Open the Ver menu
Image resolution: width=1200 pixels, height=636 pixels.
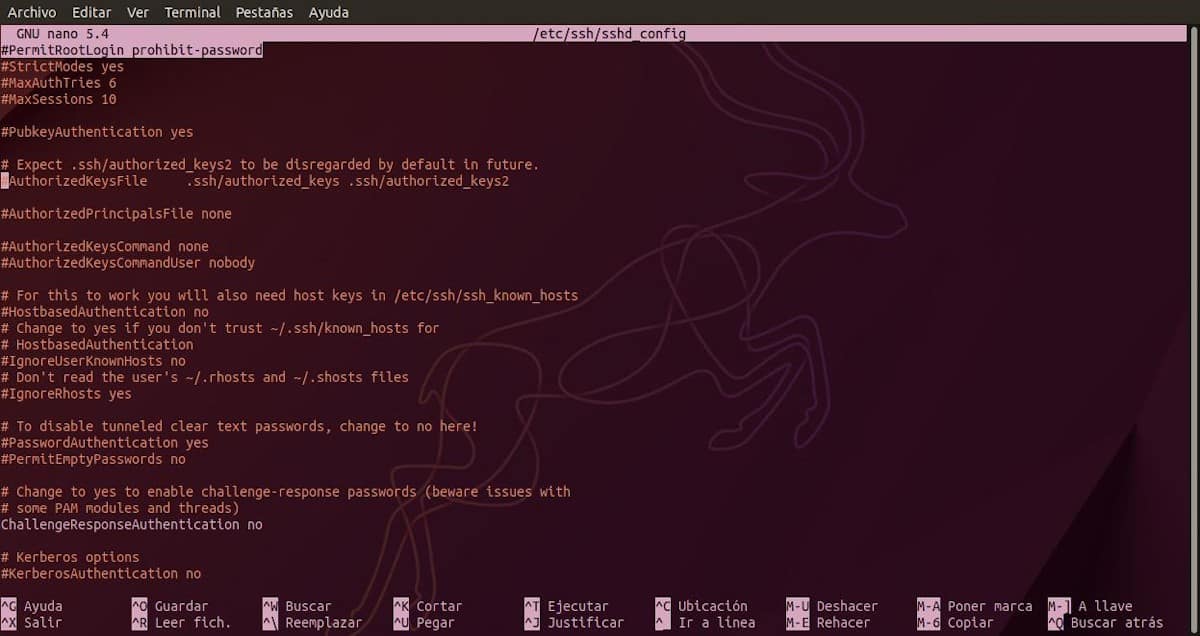point(137,12)
